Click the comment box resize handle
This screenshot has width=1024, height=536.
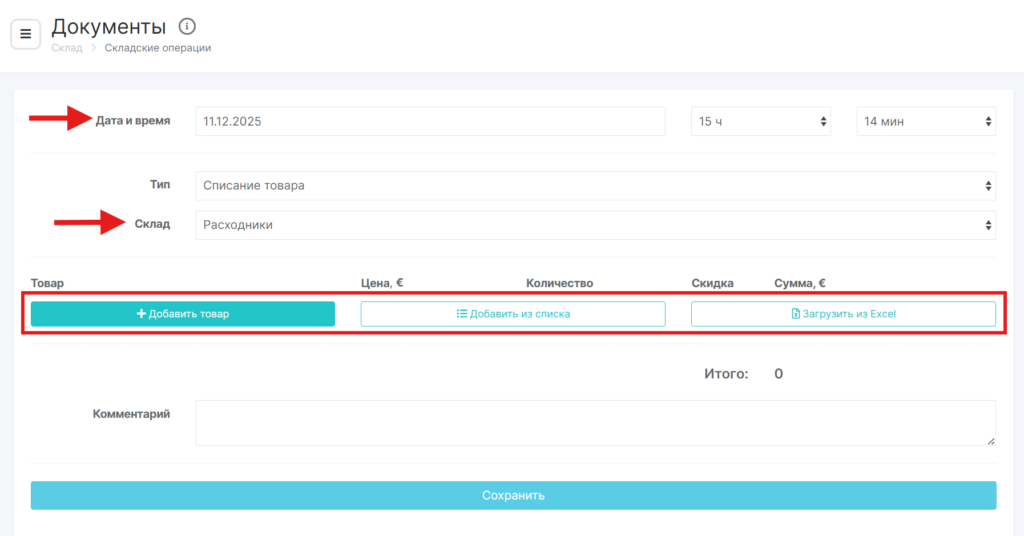coord(990,440)
